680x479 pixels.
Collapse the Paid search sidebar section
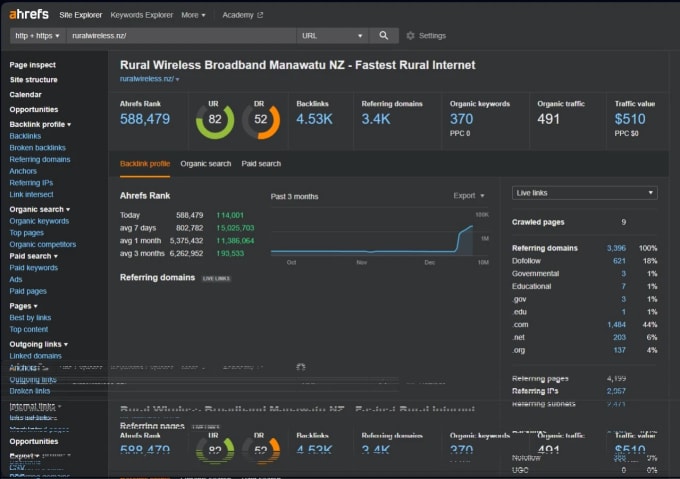pyautogui.click(x=33, y=256)
